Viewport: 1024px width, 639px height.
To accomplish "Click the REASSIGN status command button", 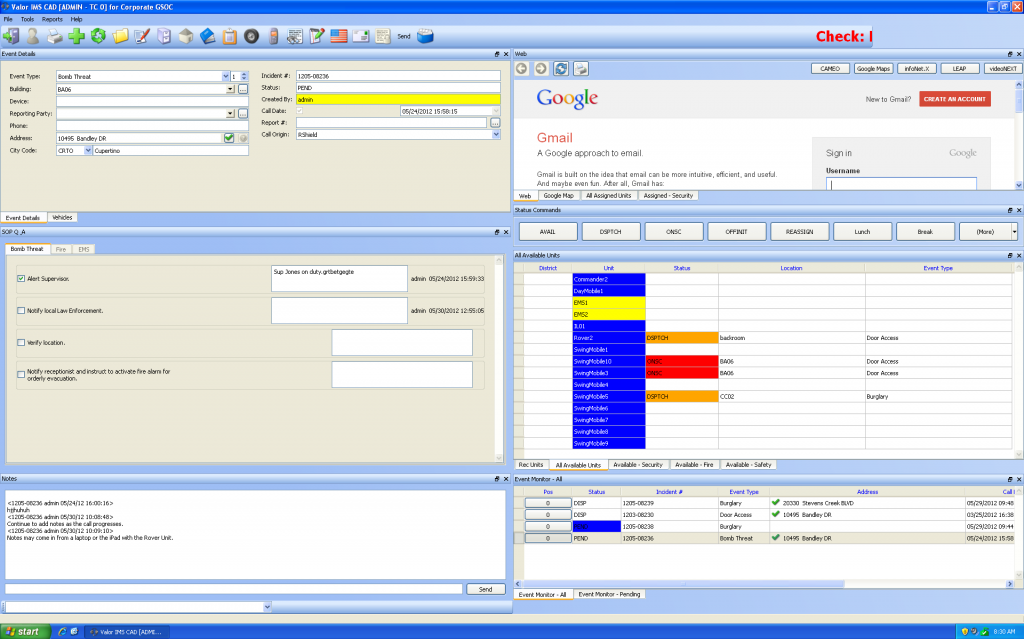I will (799, 231).
